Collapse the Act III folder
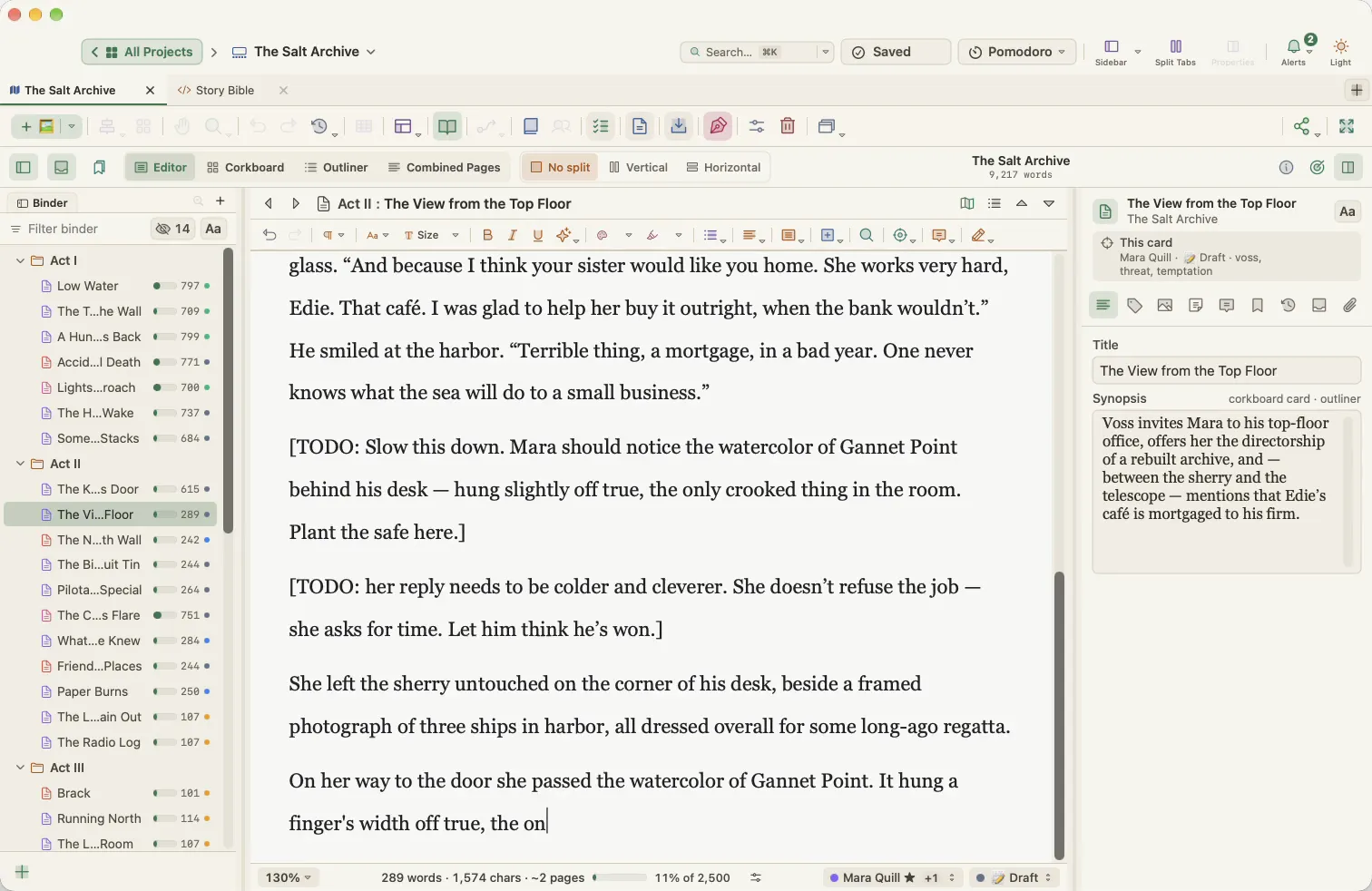The image size is (1372, 891). pyautogui.click(x=20, y=768)
